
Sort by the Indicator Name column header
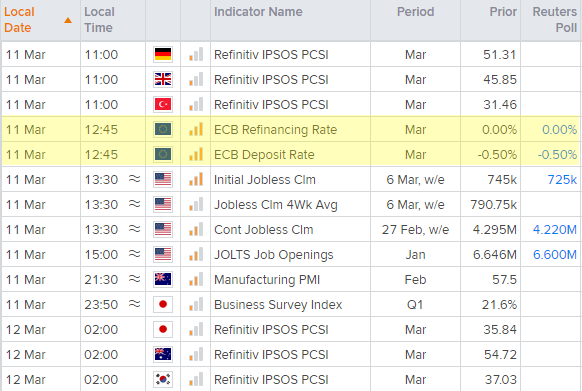258,12
